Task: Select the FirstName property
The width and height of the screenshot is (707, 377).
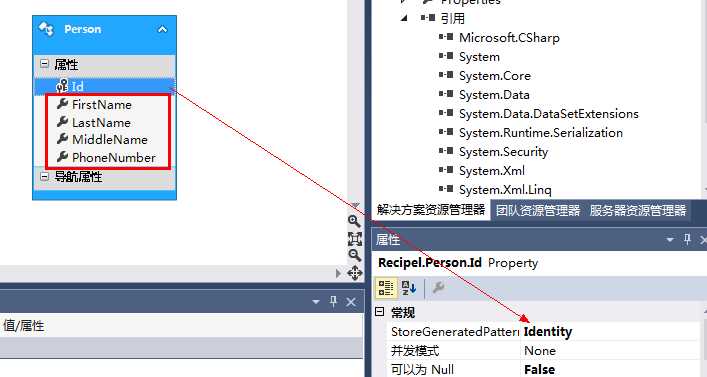Action: point(102,105)
